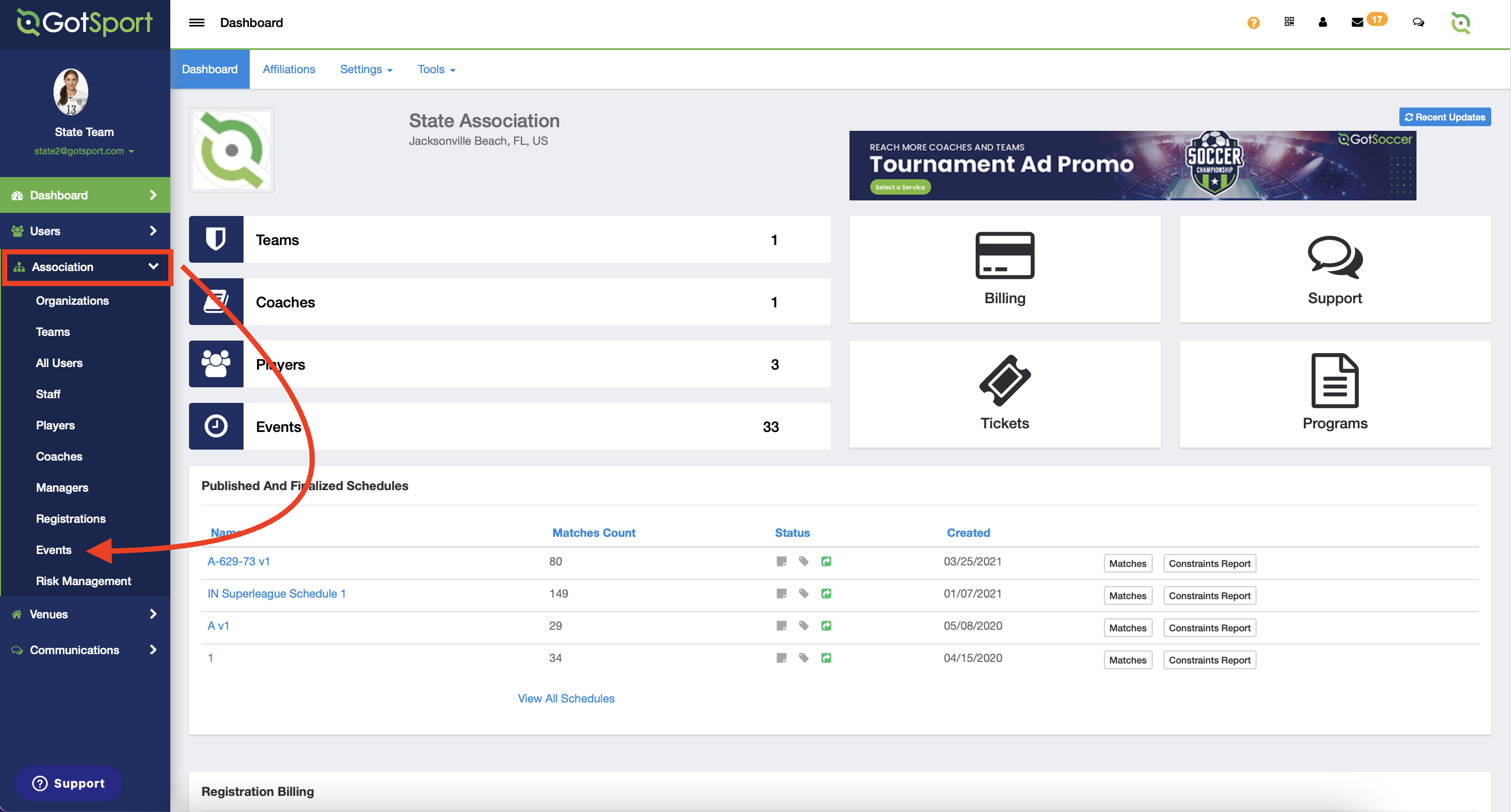
Task: Open the green publish icon for A-629-73 v1
Action: 827,561
